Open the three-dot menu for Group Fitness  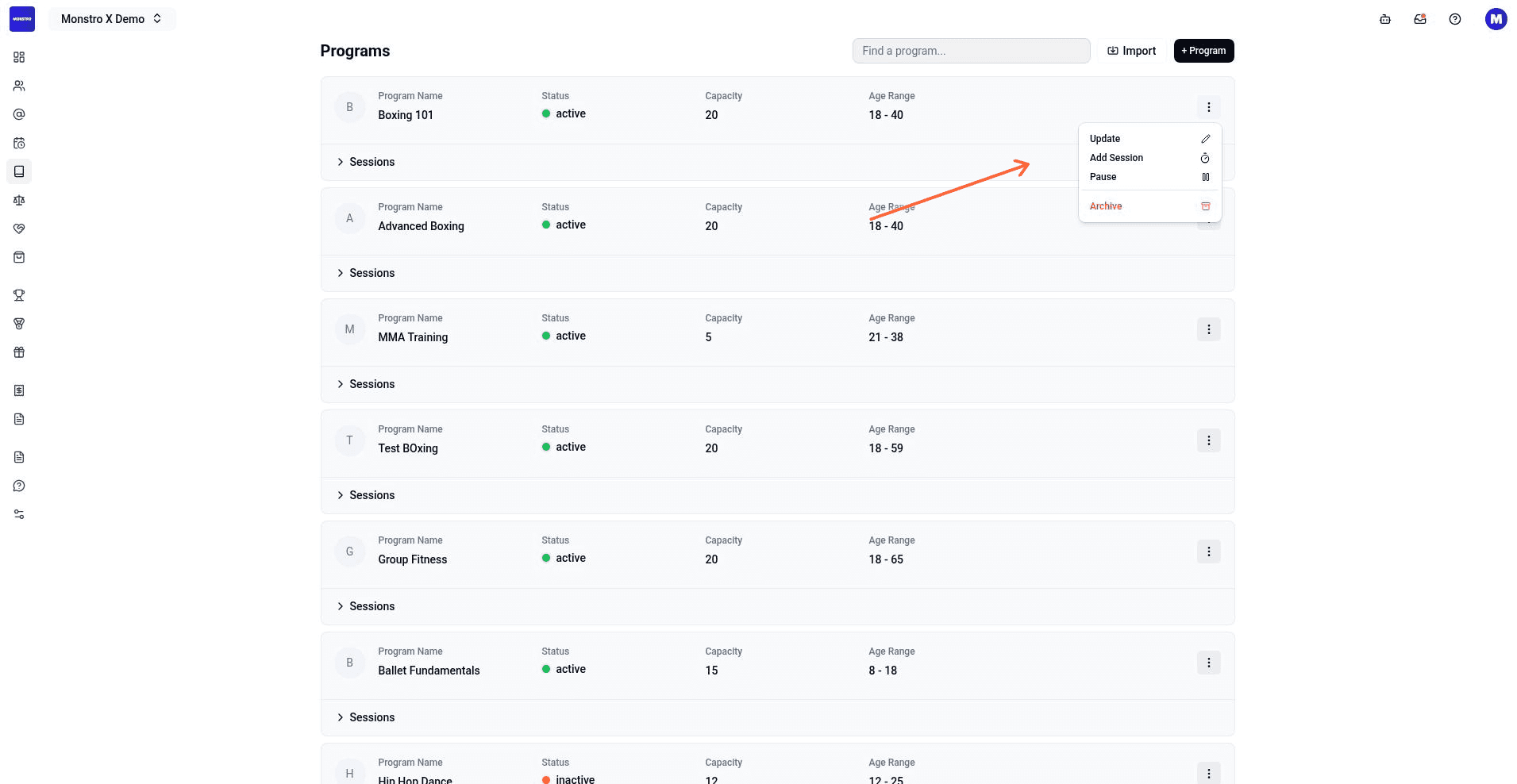coord(1209,551)
